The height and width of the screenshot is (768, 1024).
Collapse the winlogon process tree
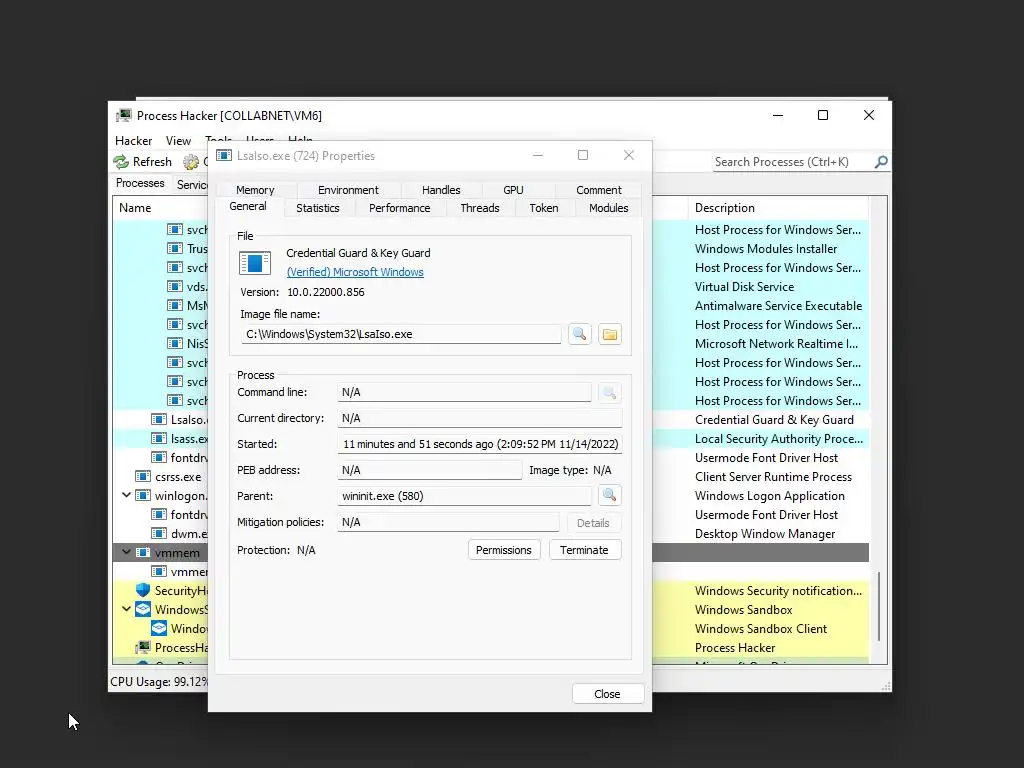(126, 495)
